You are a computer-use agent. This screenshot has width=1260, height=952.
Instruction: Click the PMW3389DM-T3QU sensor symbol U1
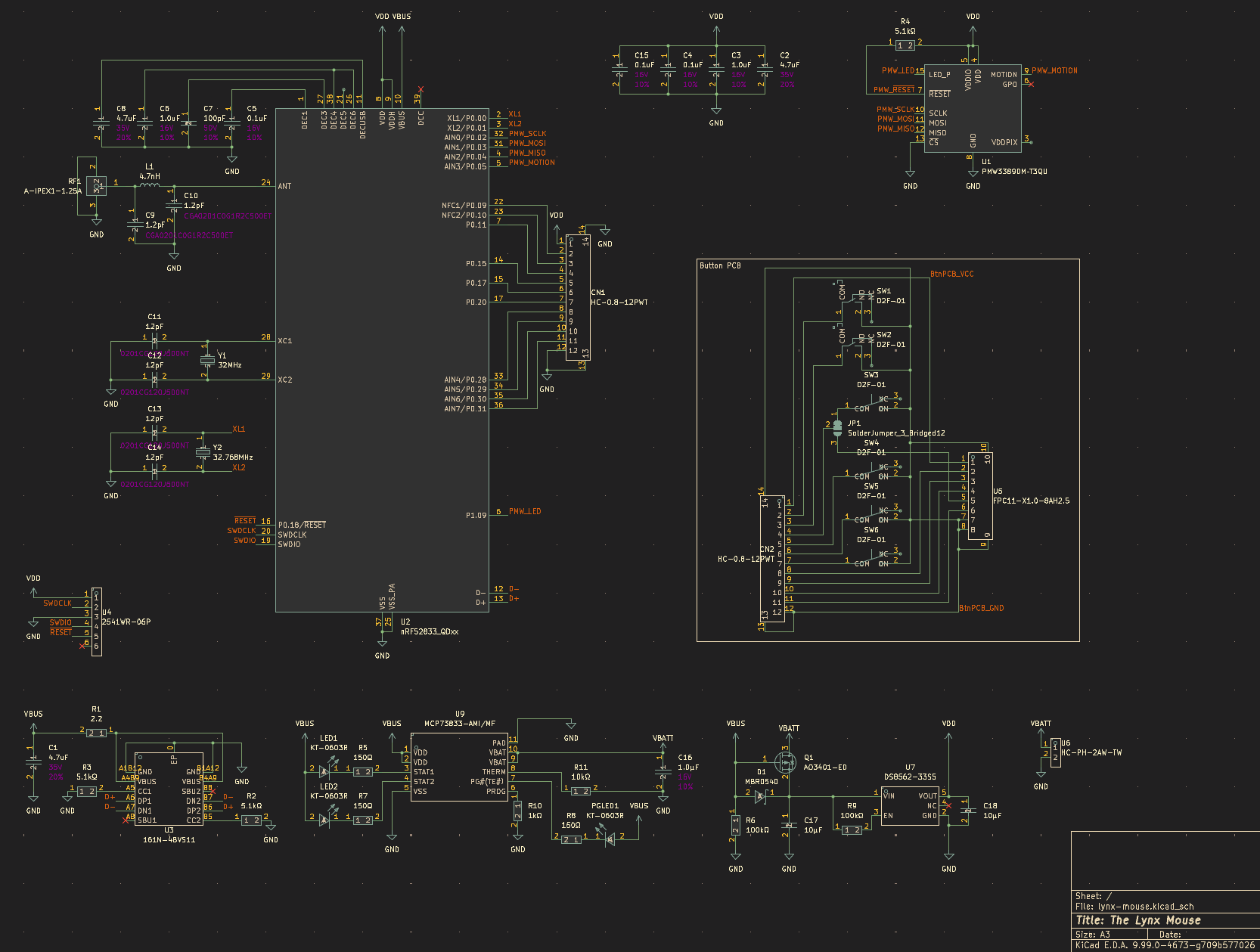tap(973, 108)
